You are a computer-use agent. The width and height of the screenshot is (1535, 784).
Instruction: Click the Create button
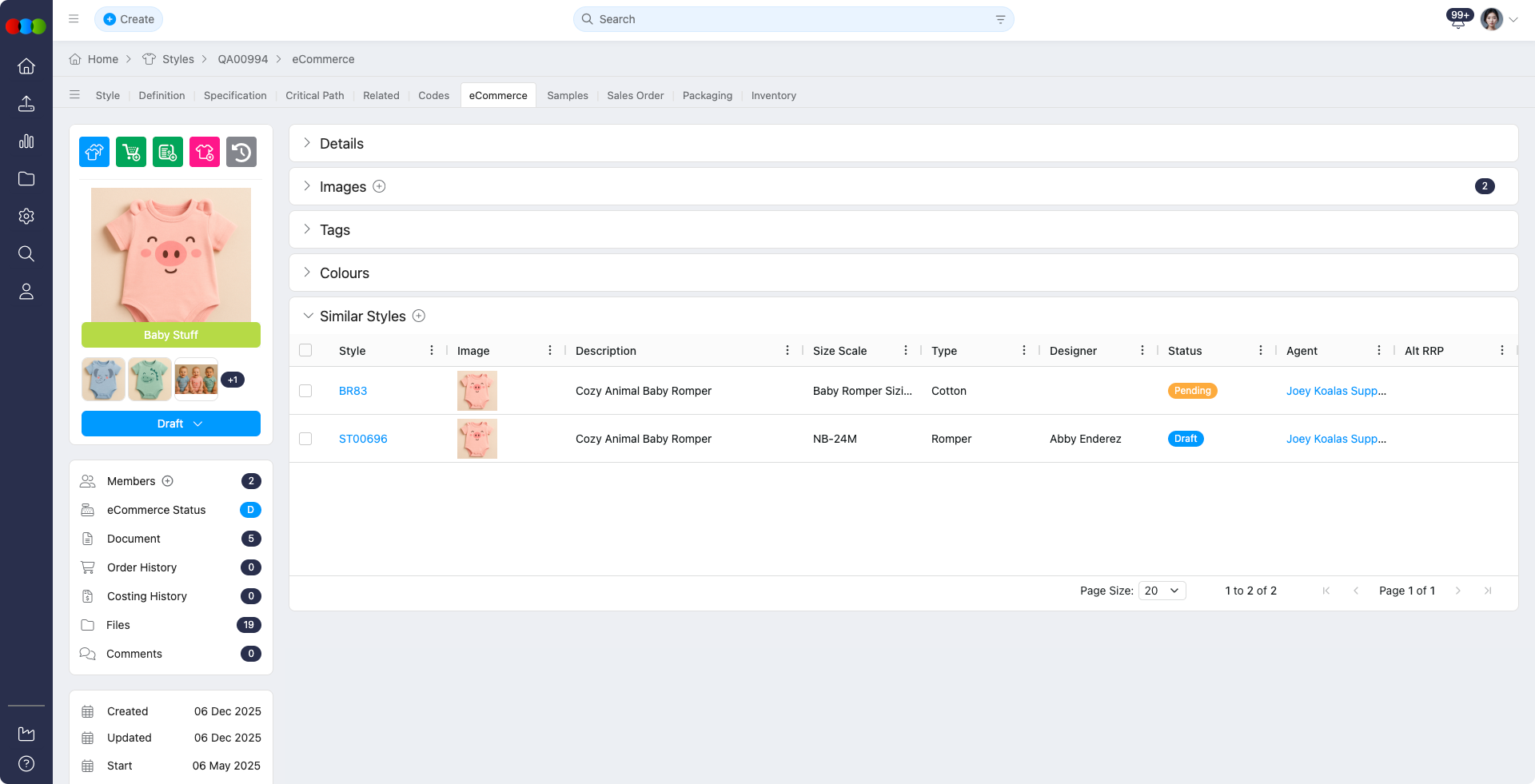(x=129, y=19)
